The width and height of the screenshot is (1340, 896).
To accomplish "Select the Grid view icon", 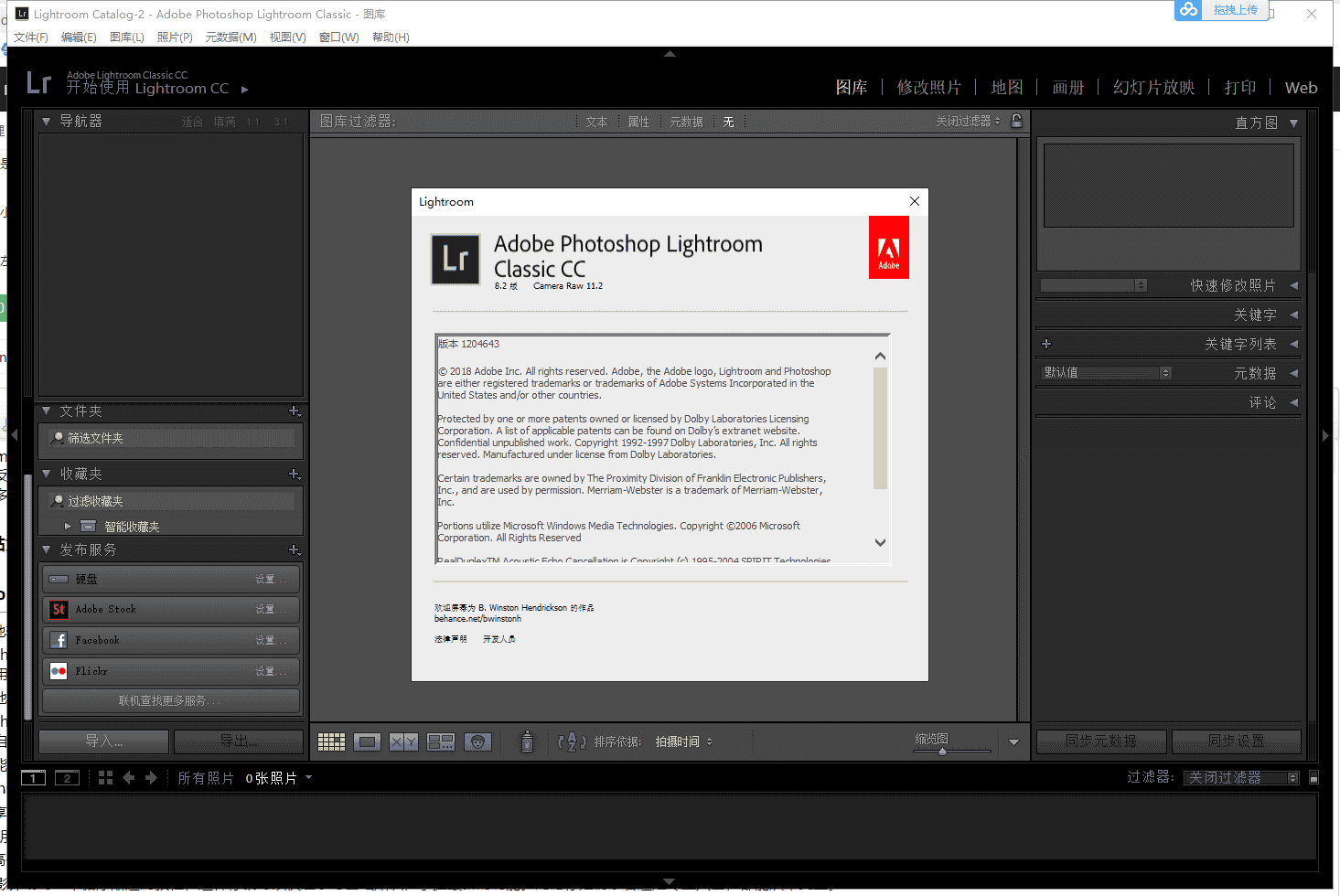I will coord(331,741).
